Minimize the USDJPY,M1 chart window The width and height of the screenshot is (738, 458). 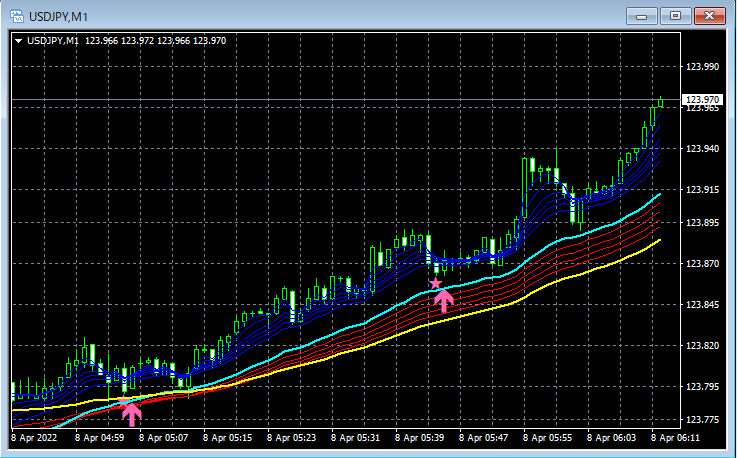coord(641,16)
